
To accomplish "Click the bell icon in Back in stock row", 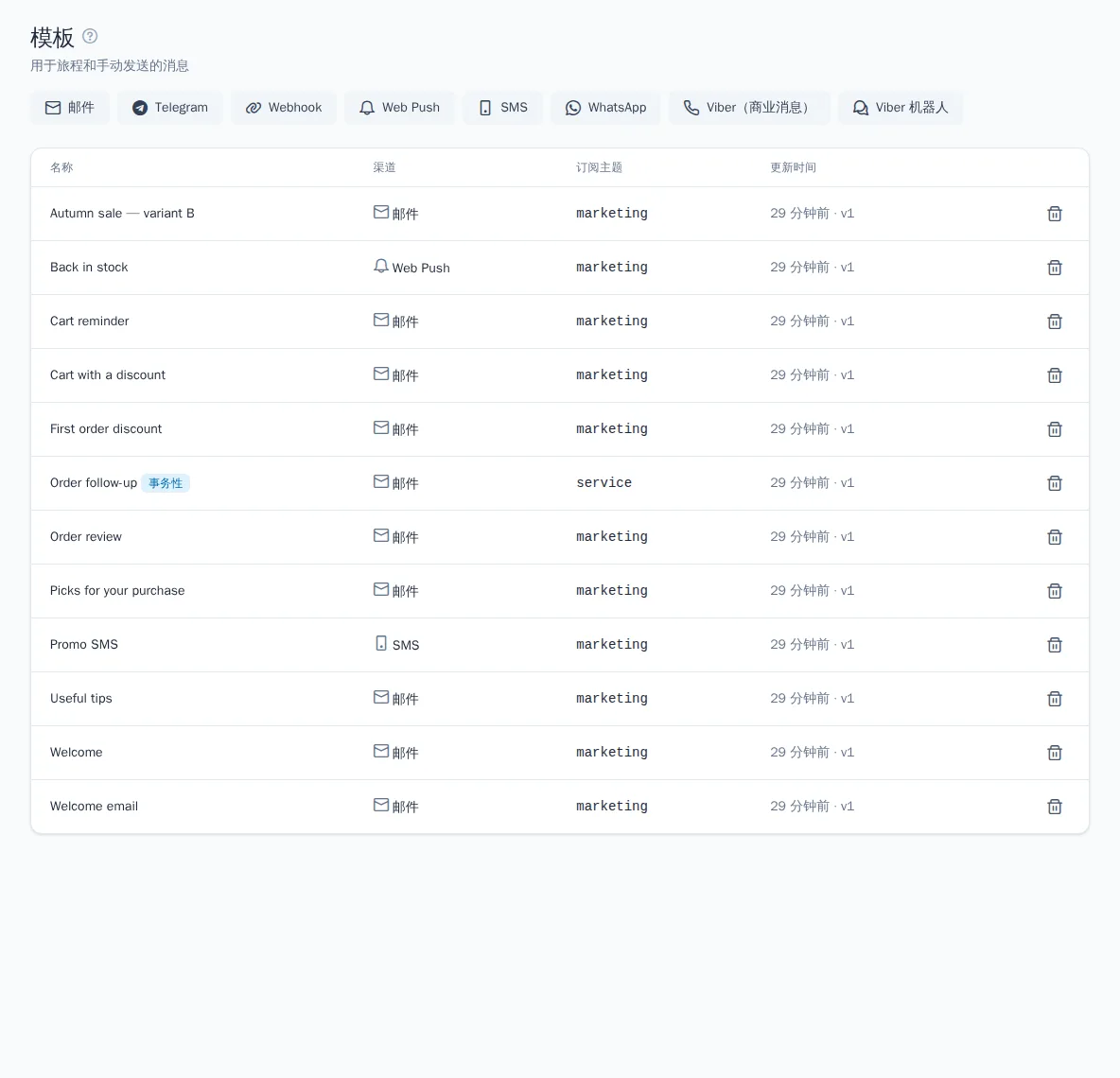I will click(x=381, y=267).
